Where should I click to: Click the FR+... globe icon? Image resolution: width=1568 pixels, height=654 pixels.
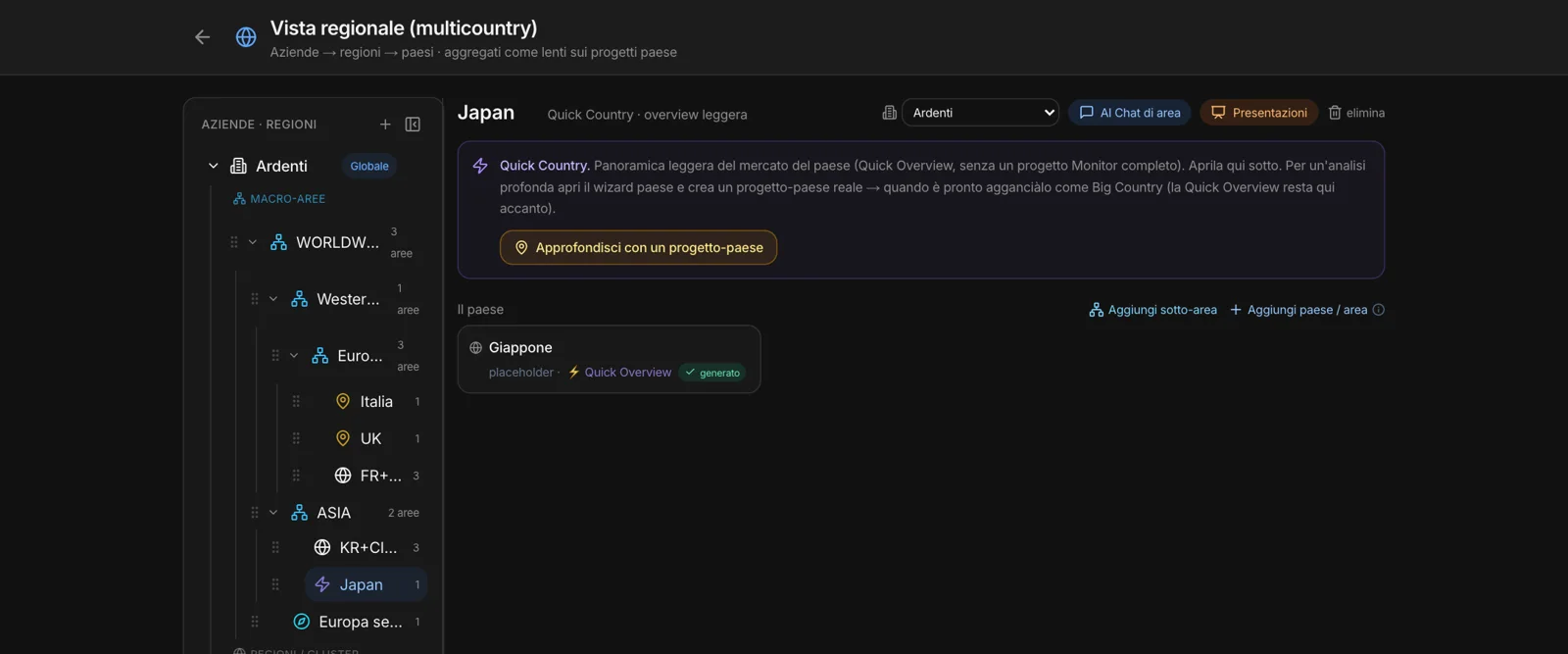pos(343,476)
